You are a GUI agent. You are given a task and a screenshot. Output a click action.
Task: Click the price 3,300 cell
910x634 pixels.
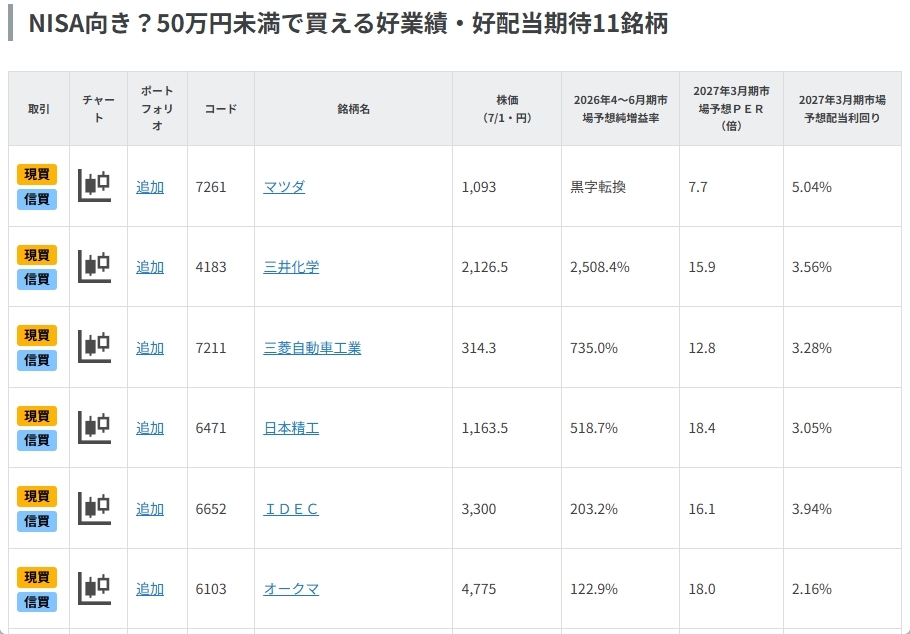[x=507, y=508]
